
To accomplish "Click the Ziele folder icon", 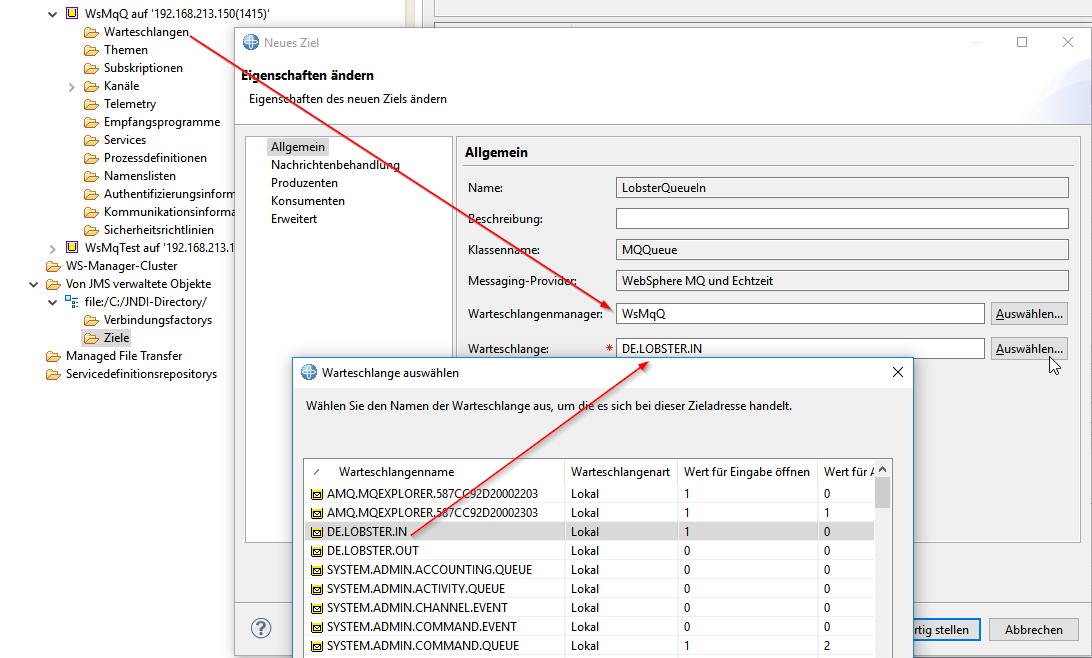I will coord(91,338).
